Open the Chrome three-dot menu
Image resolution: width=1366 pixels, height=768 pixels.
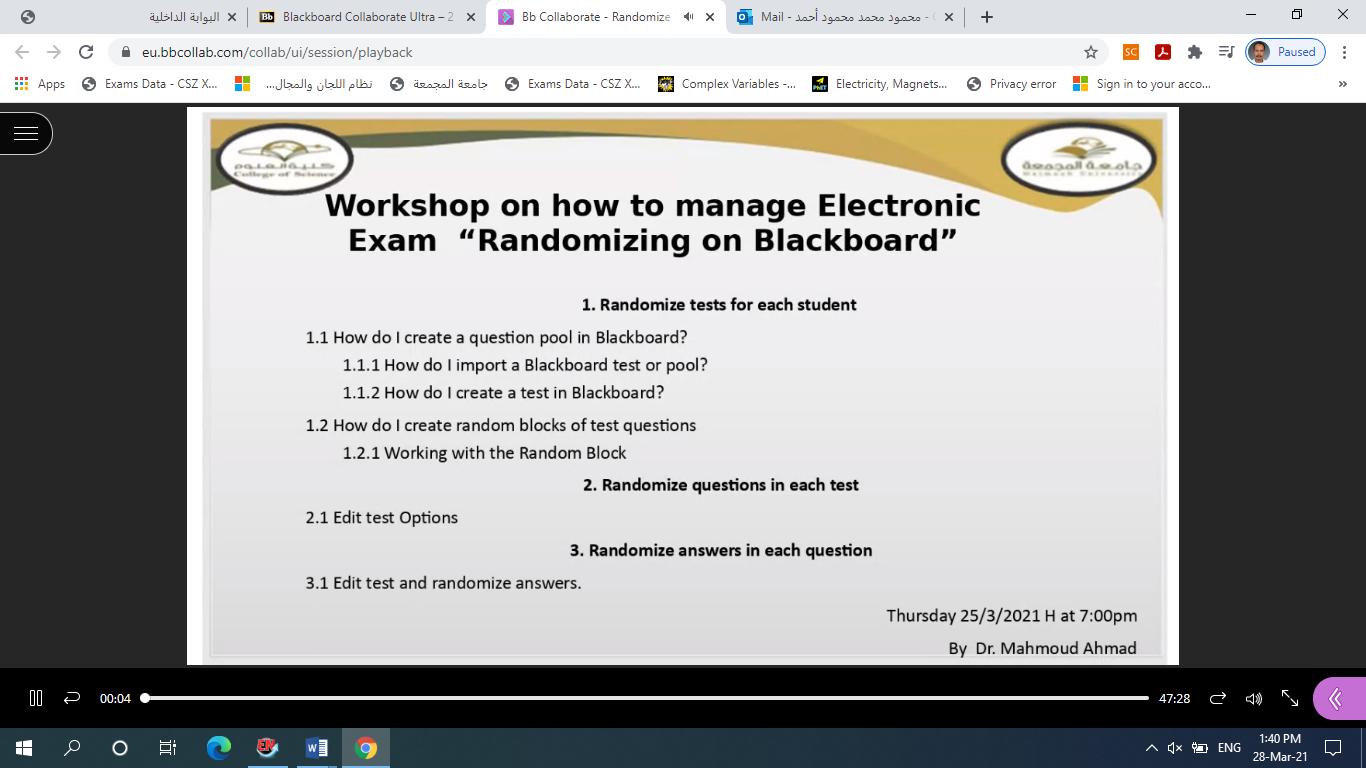tap(1344, 52)
